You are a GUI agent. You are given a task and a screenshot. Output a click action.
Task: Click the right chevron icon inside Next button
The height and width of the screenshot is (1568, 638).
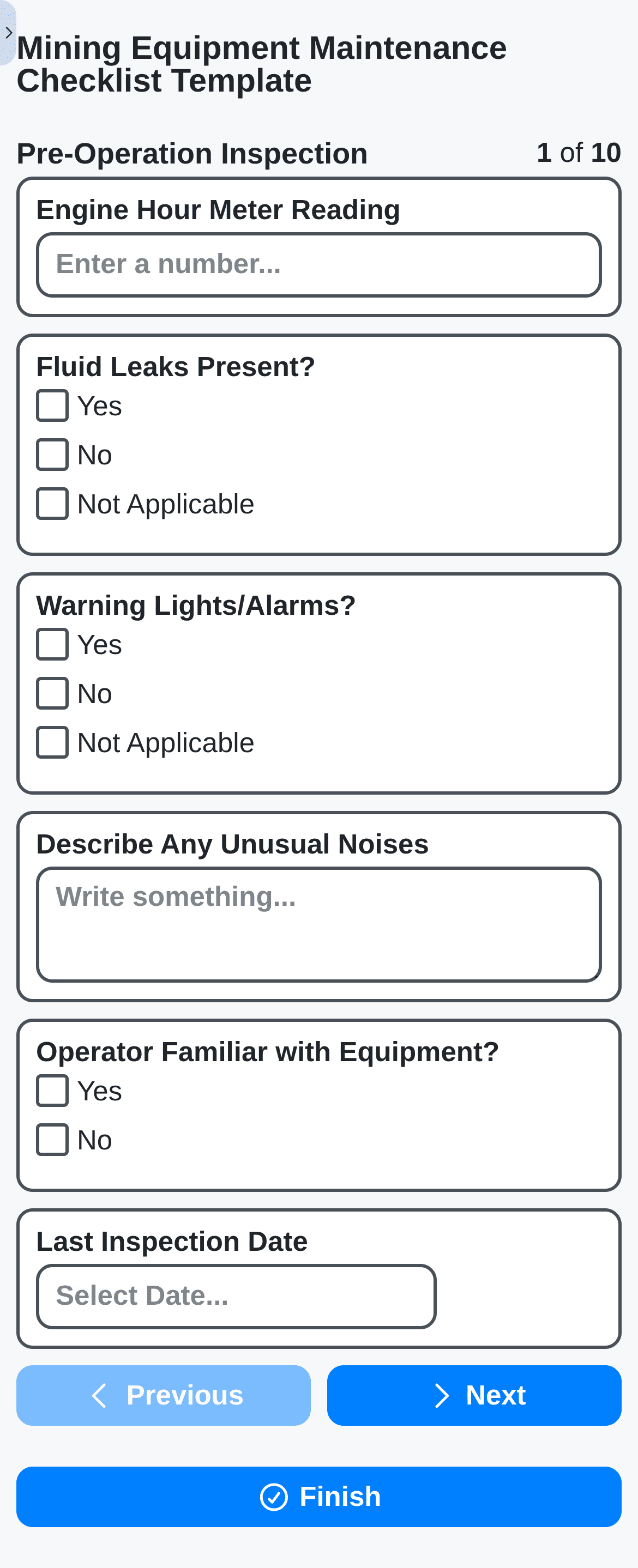click(x=441, y=1396)
